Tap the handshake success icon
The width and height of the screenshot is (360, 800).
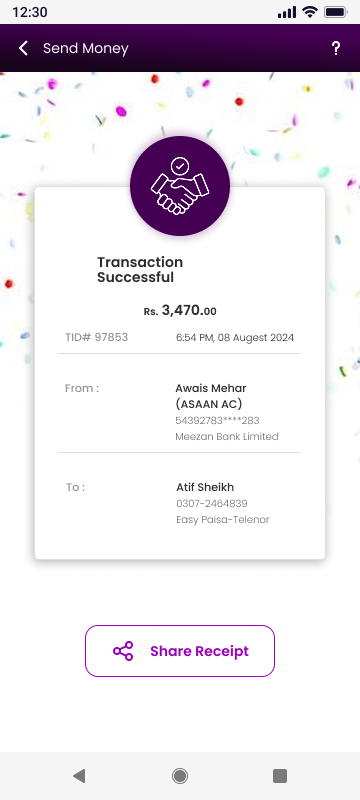(x=180, y=186)
